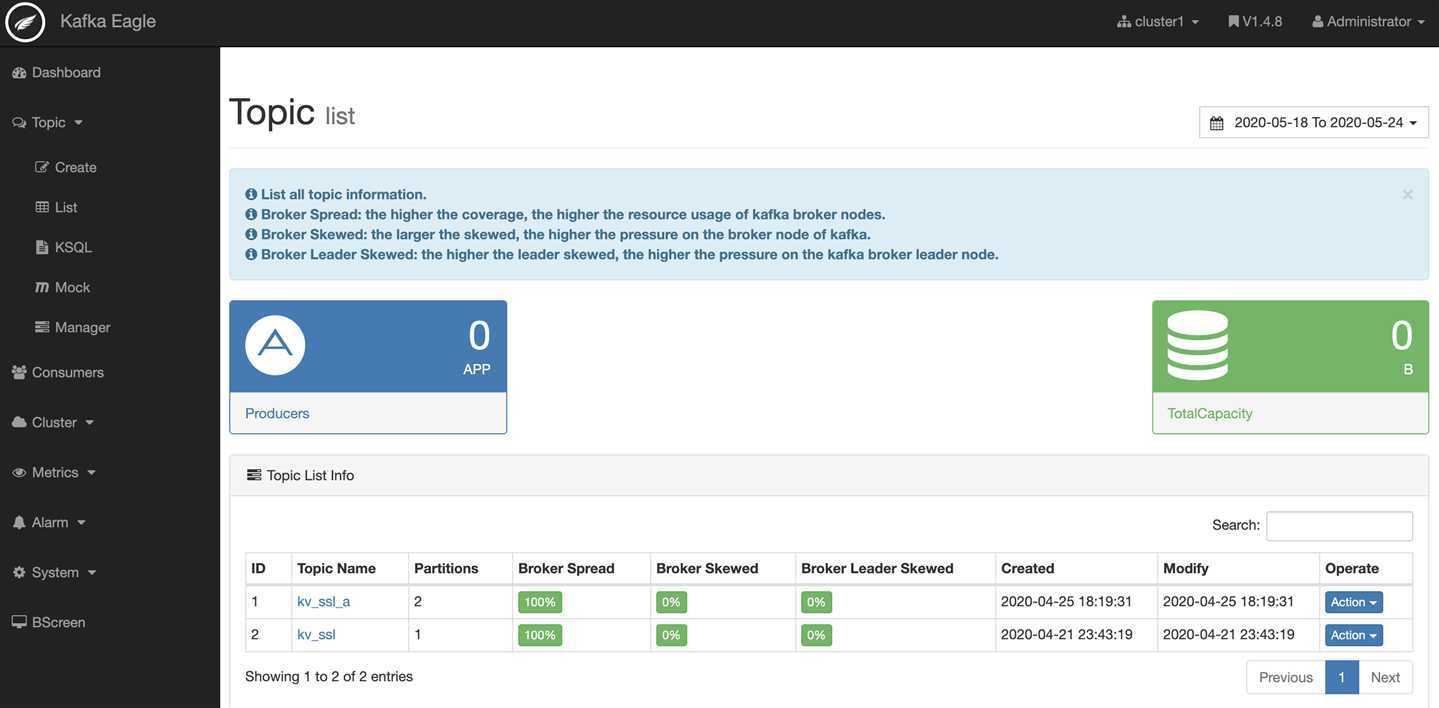Select page 1 in pagination
Screen dimensions: 1439x708
click(1342, 677)
